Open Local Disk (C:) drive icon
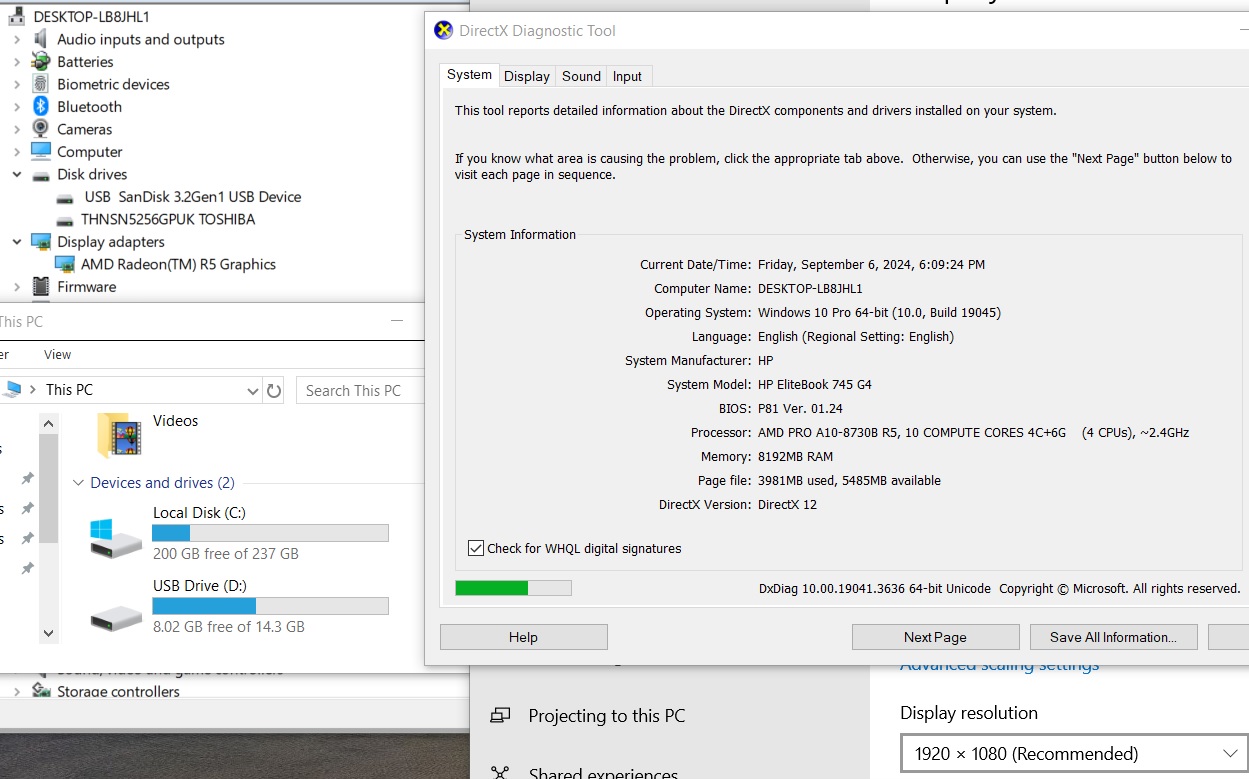This screenshot has height=779, width=1249. pos(116,537)
